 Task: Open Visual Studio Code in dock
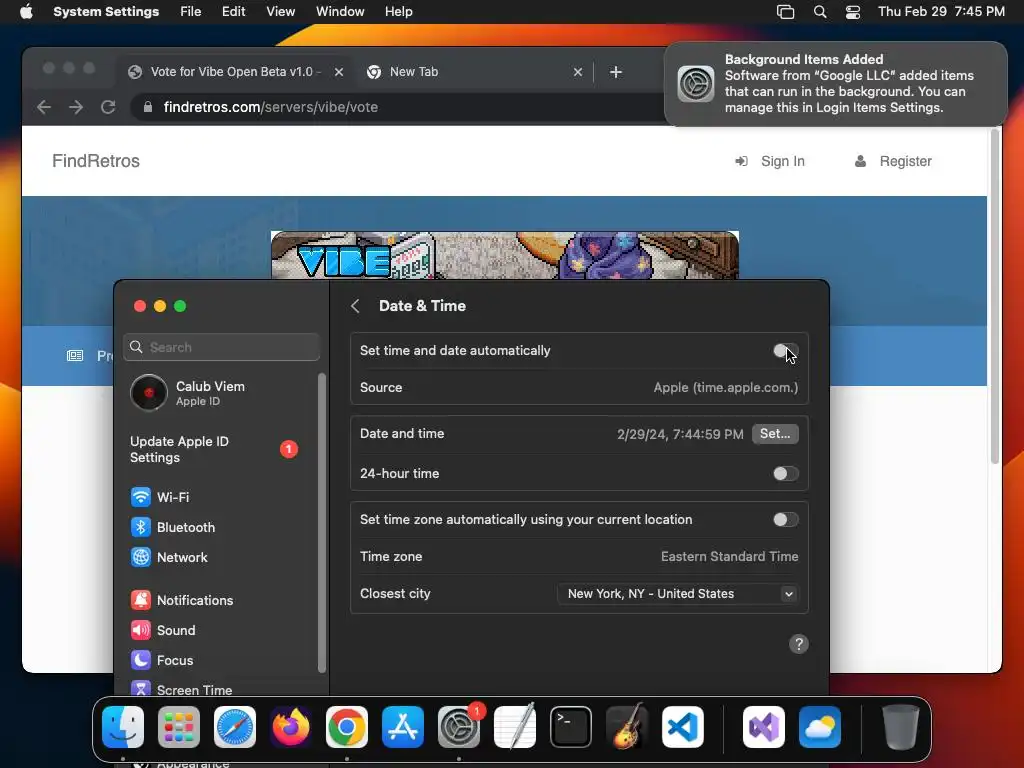(x=682, y=727)
